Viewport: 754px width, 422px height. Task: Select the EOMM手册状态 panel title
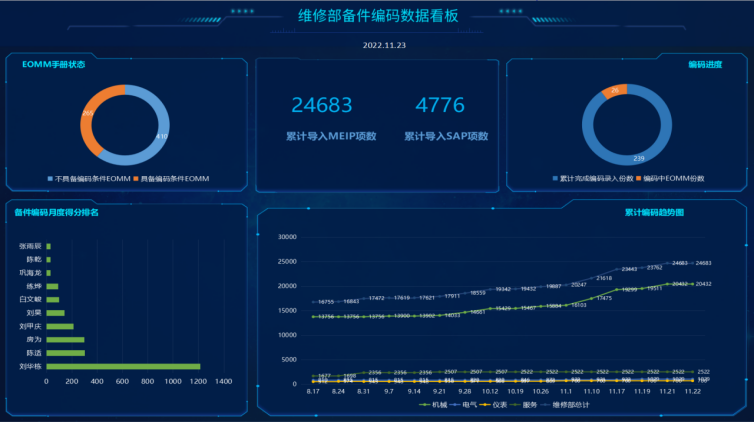pos(54,65)
